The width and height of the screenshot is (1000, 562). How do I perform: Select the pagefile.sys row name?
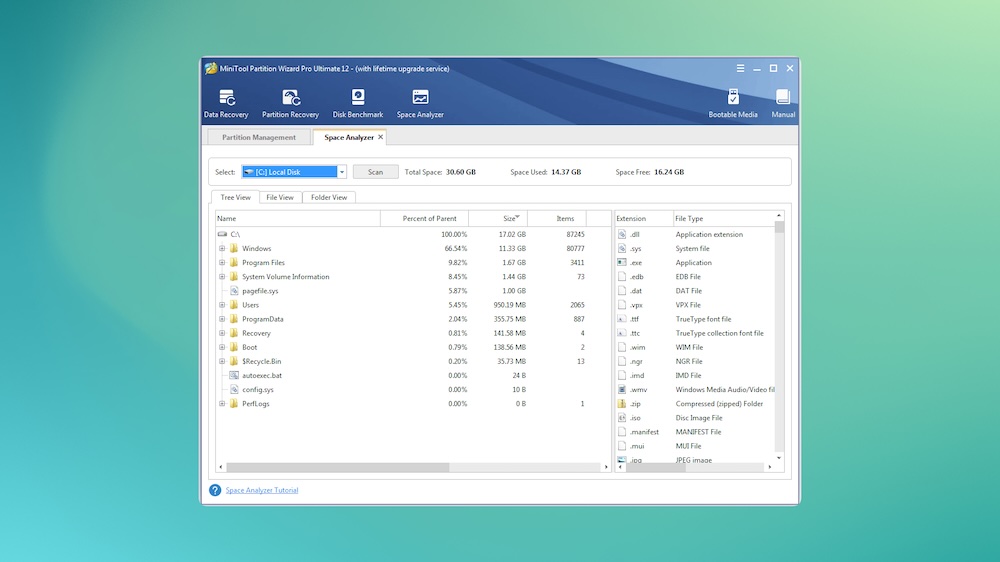tap(260, 291)
